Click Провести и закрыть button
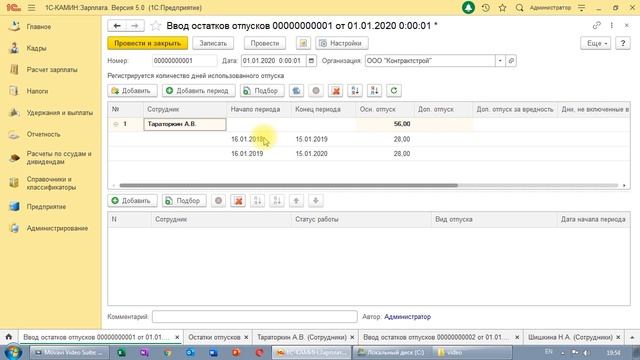The height and width of the screenshot is (360, 640). [147, 43]
